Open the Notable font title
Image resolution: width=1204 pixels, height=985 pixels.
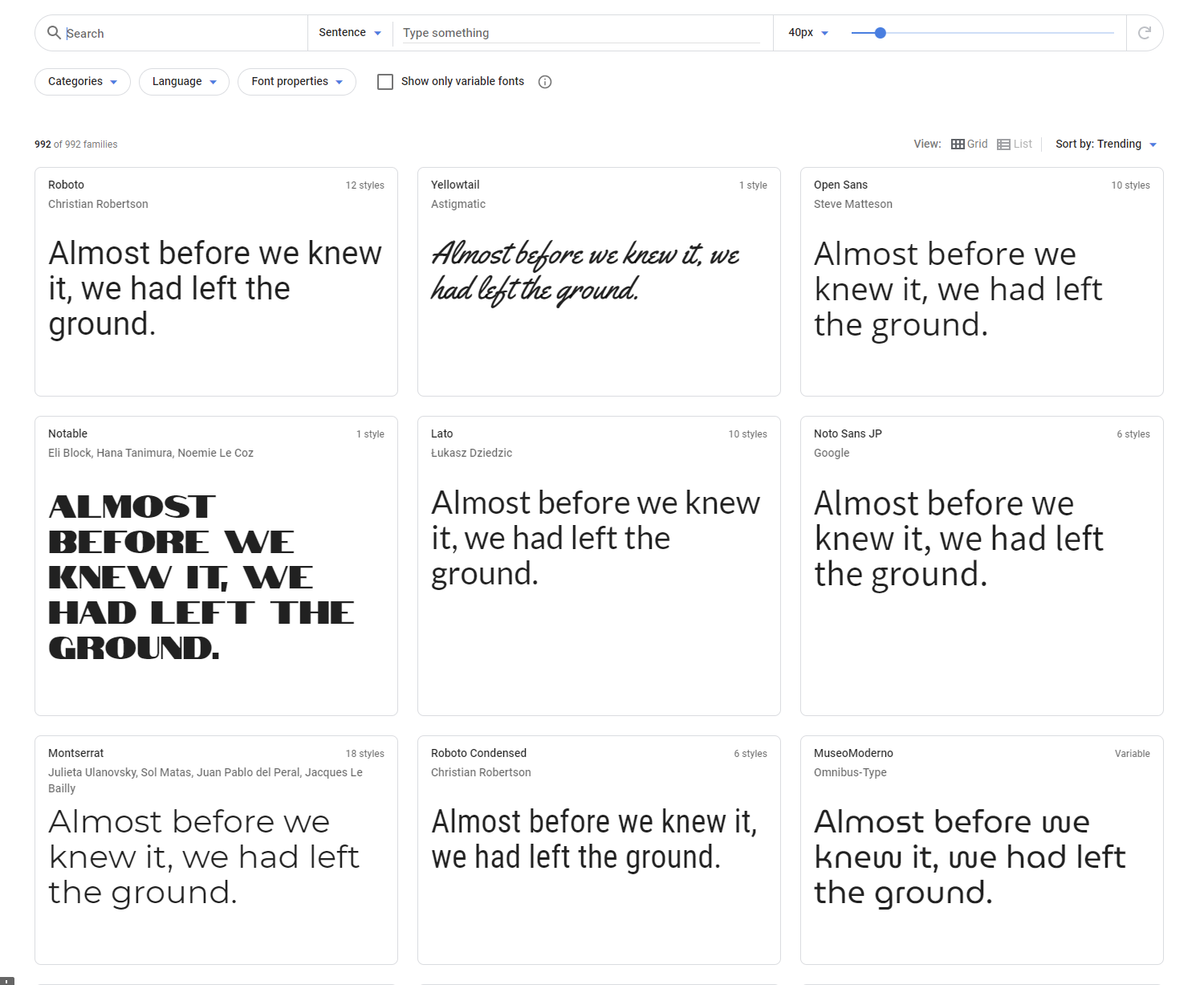tap(67, 434)
